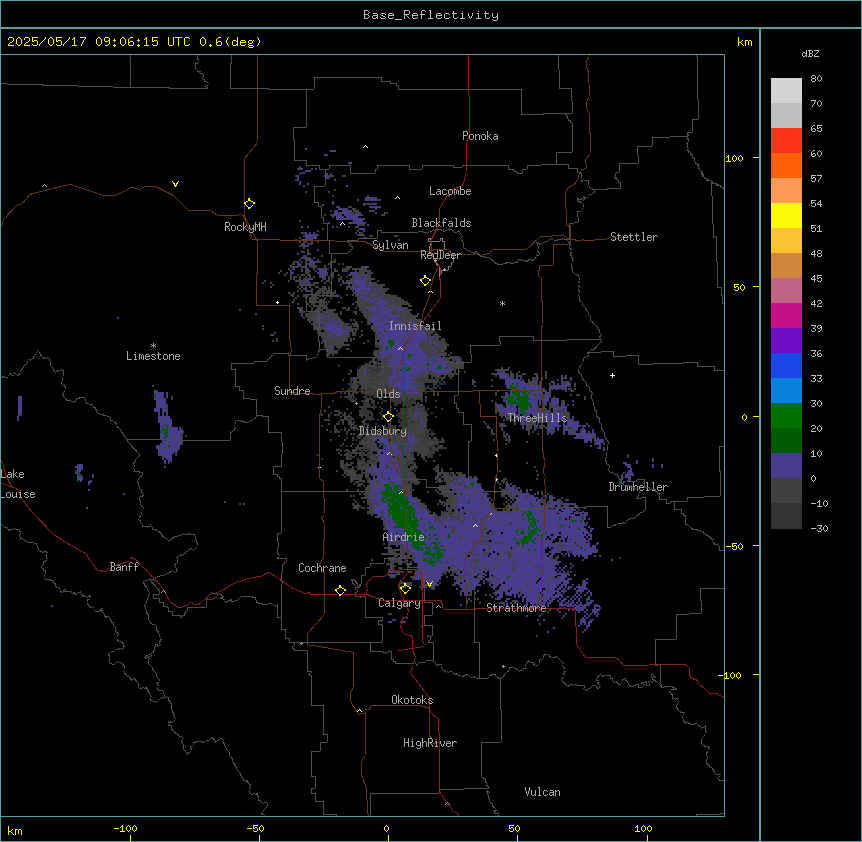Image resolution: width=862 pixels, height=842 pixels.
Task: Select the yellow diamond marker below Cochrane
Action: coord(340,591)
